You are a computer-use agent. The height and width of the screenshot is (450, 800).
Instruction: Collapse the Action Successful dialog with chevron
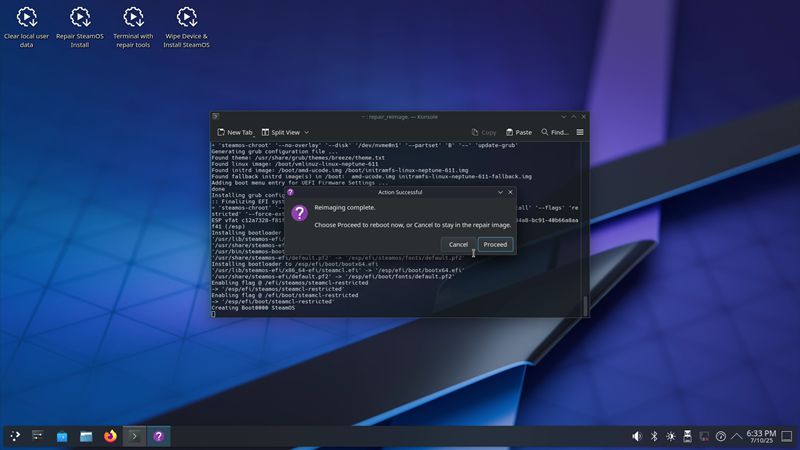click(500, 192)
